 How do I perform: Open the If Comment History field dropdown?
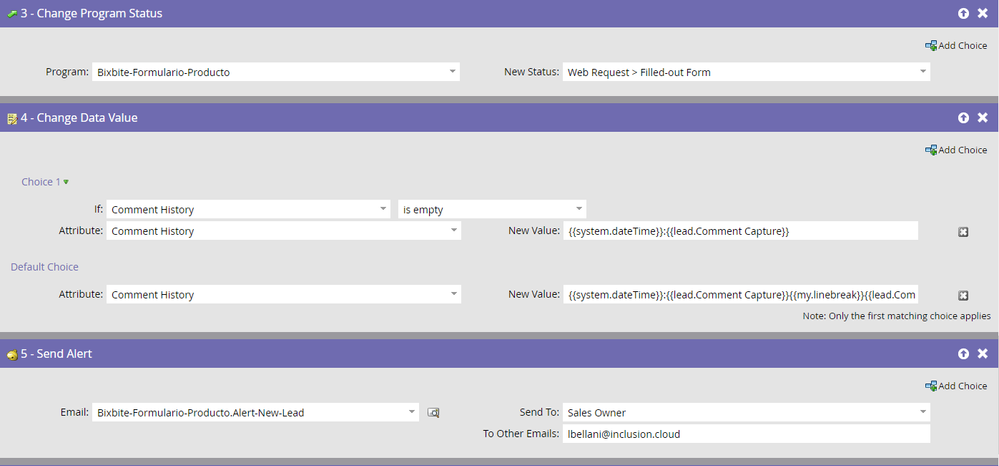tap(248, 209)
